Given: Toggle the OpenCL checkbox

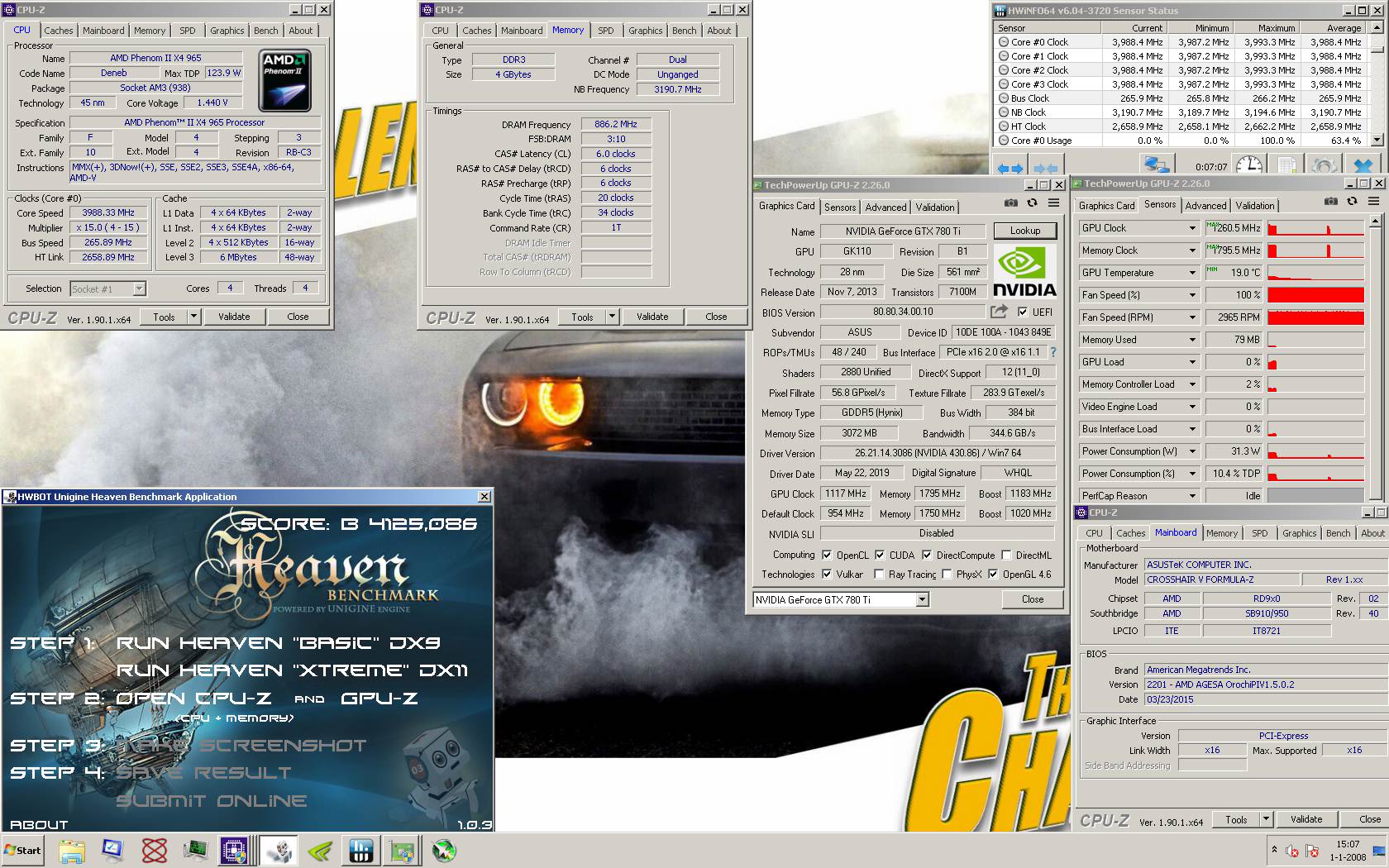Looking at the screenshot, I should (x=827, y=556).
